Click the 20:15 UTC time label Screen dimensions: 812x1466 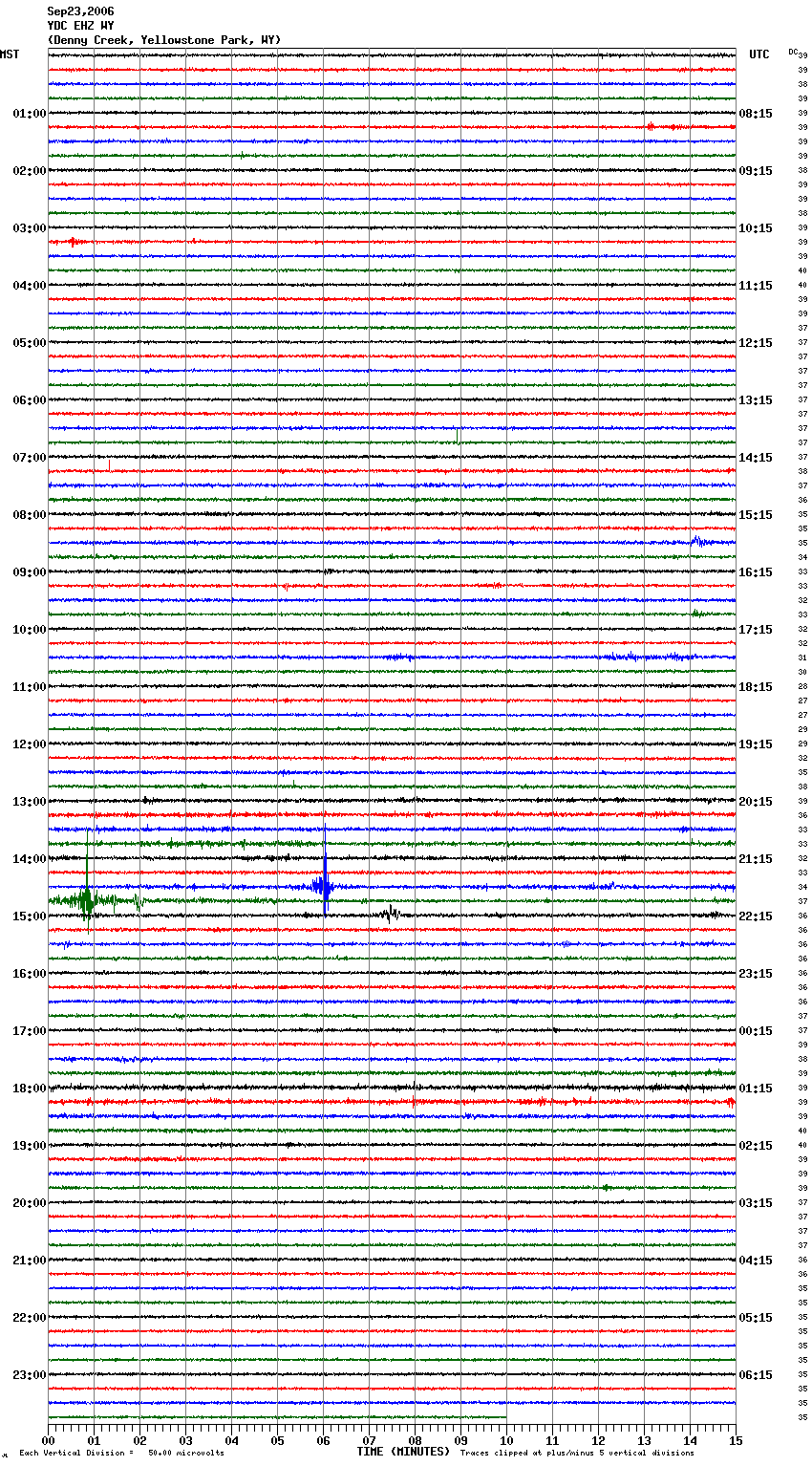point(756,802)
